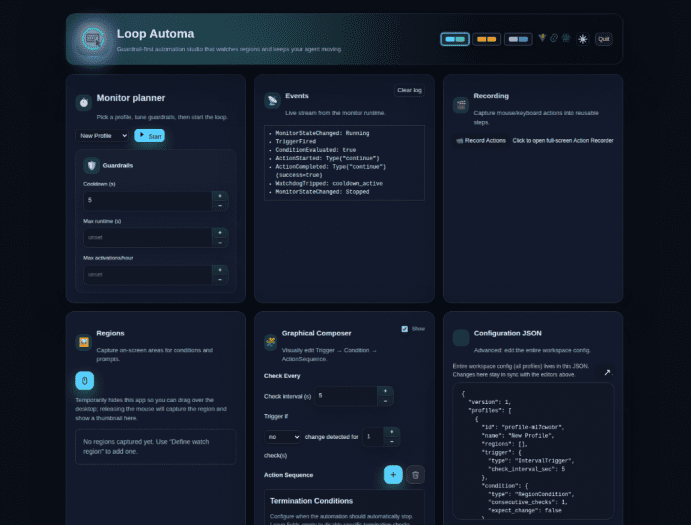Click the Vite logo icon in header
The image size is (691, 525).
(x=542, y=38)
